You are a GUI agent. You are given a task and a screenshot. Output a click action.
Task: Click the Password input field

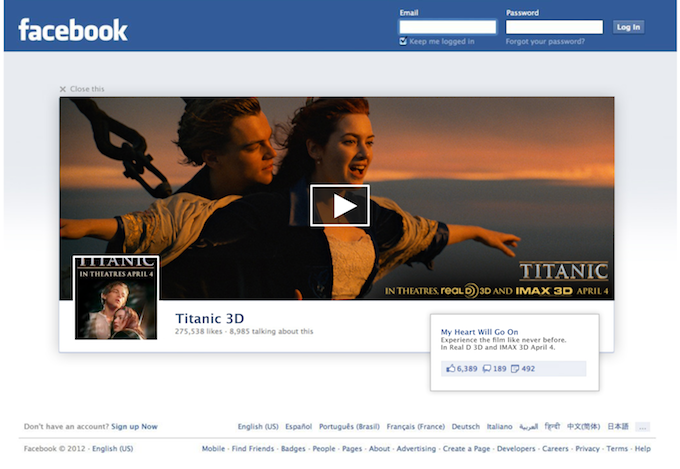click(554, 27)
